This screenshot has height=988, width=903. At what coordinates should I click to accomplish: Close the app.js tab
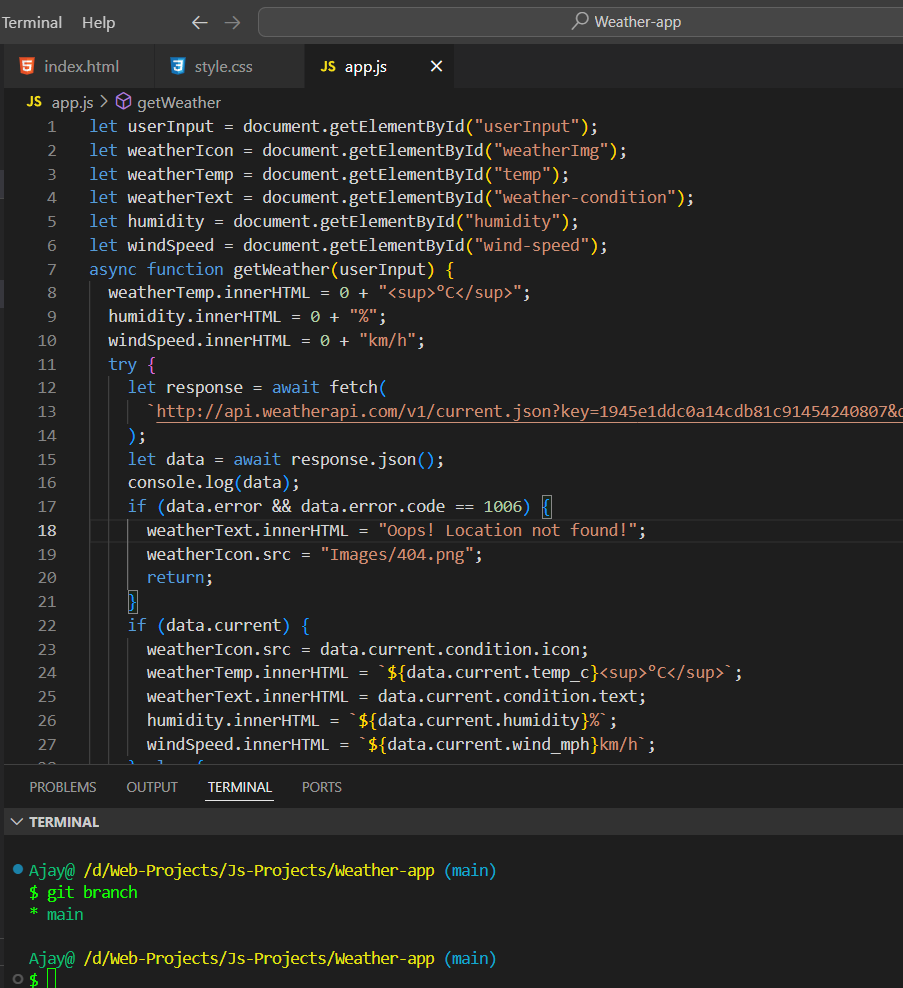point(436,66)
